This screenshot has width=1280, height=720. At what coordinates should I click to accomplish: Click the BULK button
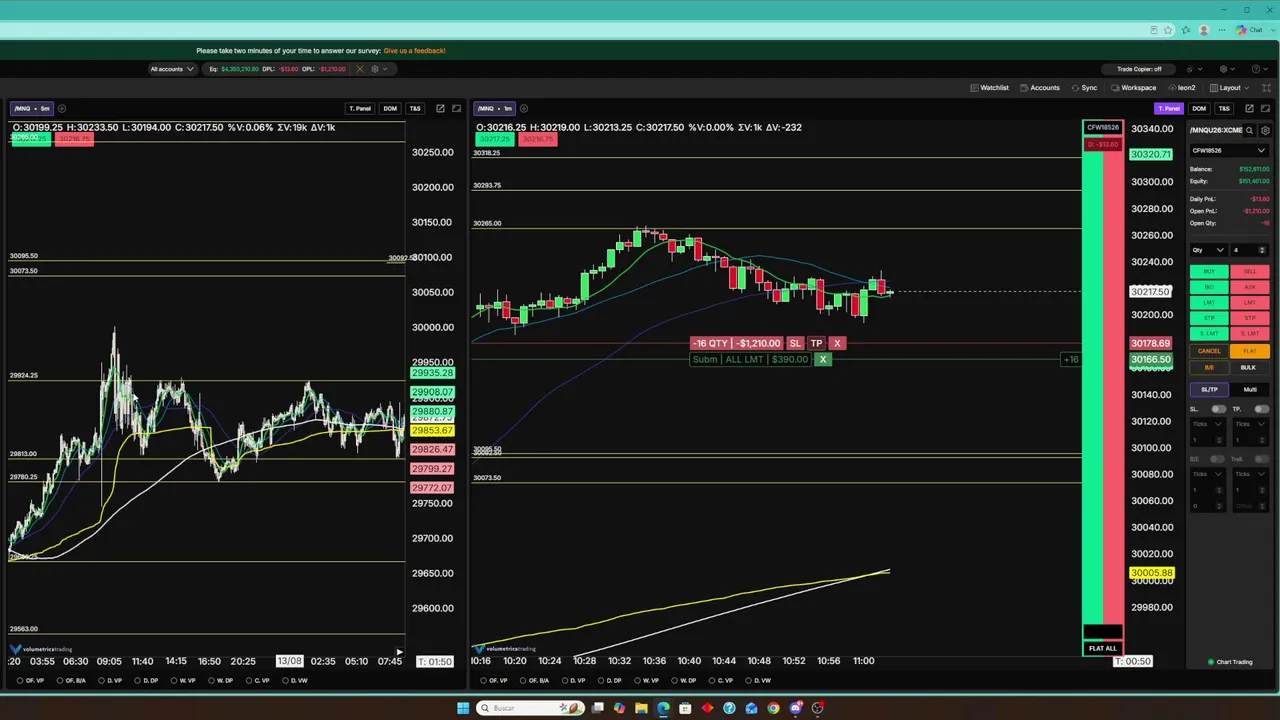pos(1250,367)
